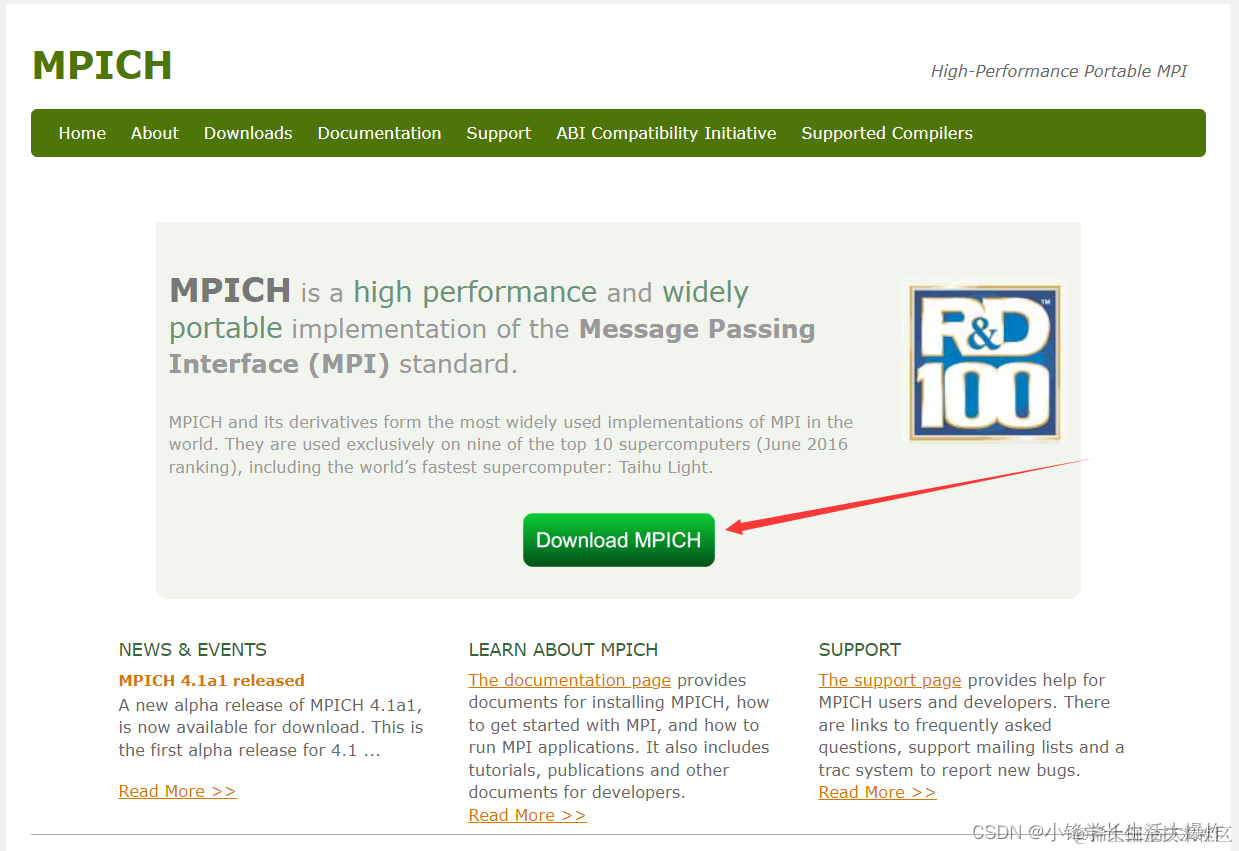Image resolution: width=1239 pixels, height=851 pixels.
Task: Click the MPICH site title logo
Action: 102,65
